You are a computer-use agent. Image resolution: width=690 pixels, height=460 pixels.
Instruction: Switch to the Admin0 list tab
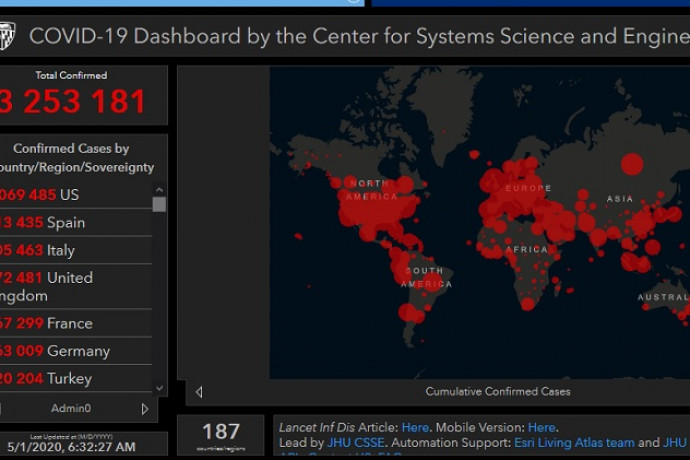[71, 409]
